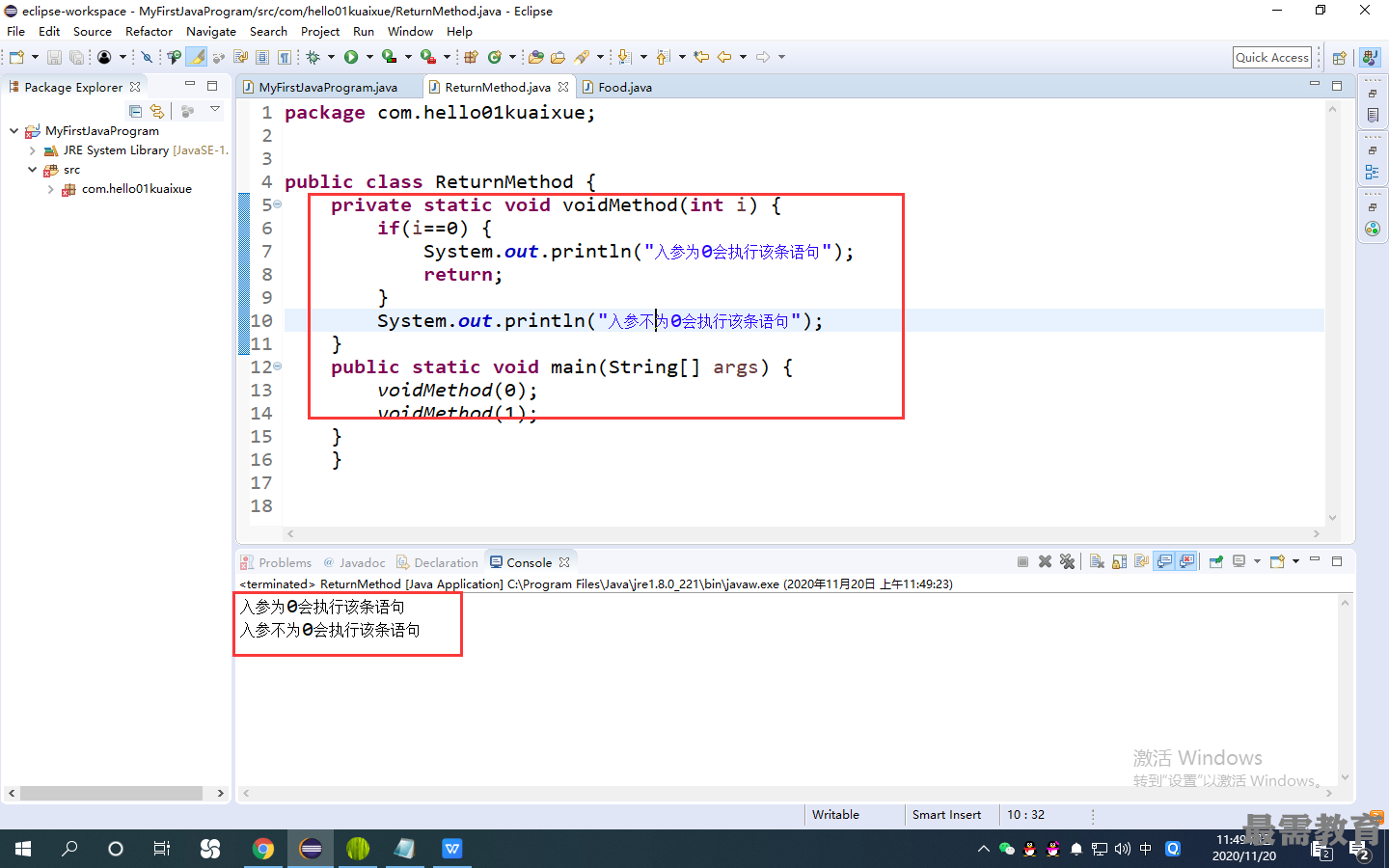This screenshot has width=1389, height=868.
Task: Switch to the Declaration tab
Action: [438, 562]
